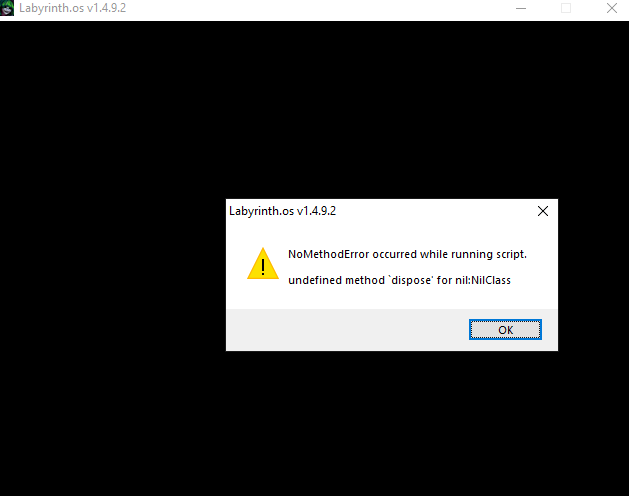Click the 'undefined method dispose for nil:NilClass' line
Image resolution: width=629 pixels, height=496 pixels.
click(399, 280)
